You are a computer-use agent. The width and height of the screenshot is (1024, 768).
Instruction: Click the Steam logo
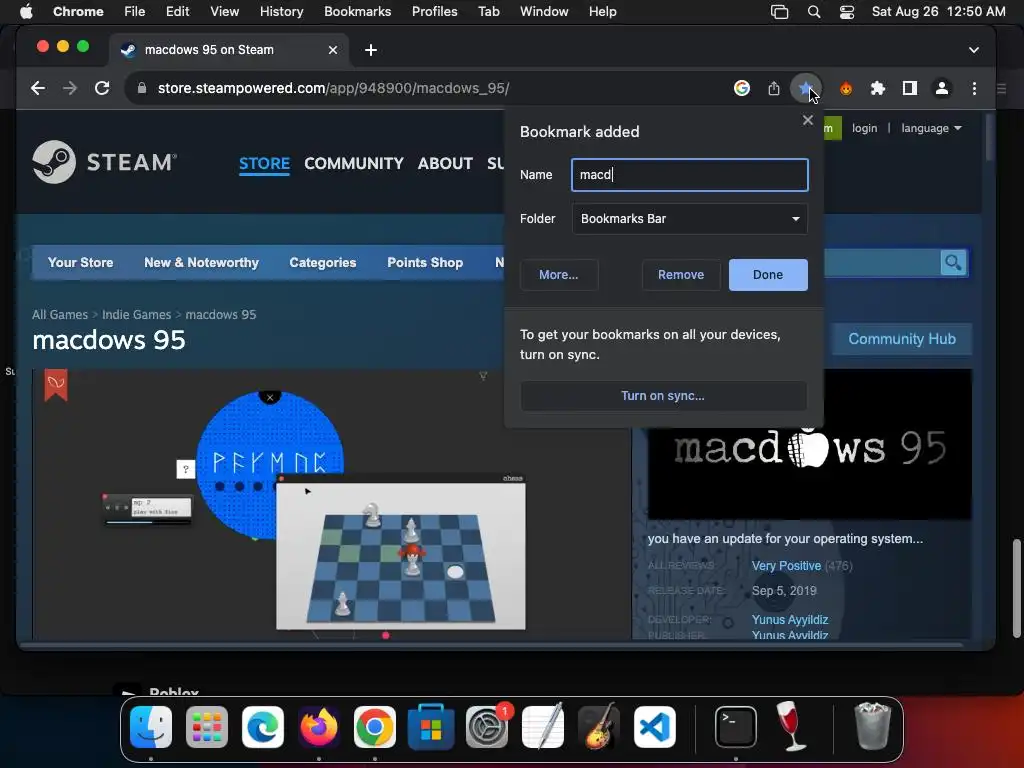[x=104, y=162]
